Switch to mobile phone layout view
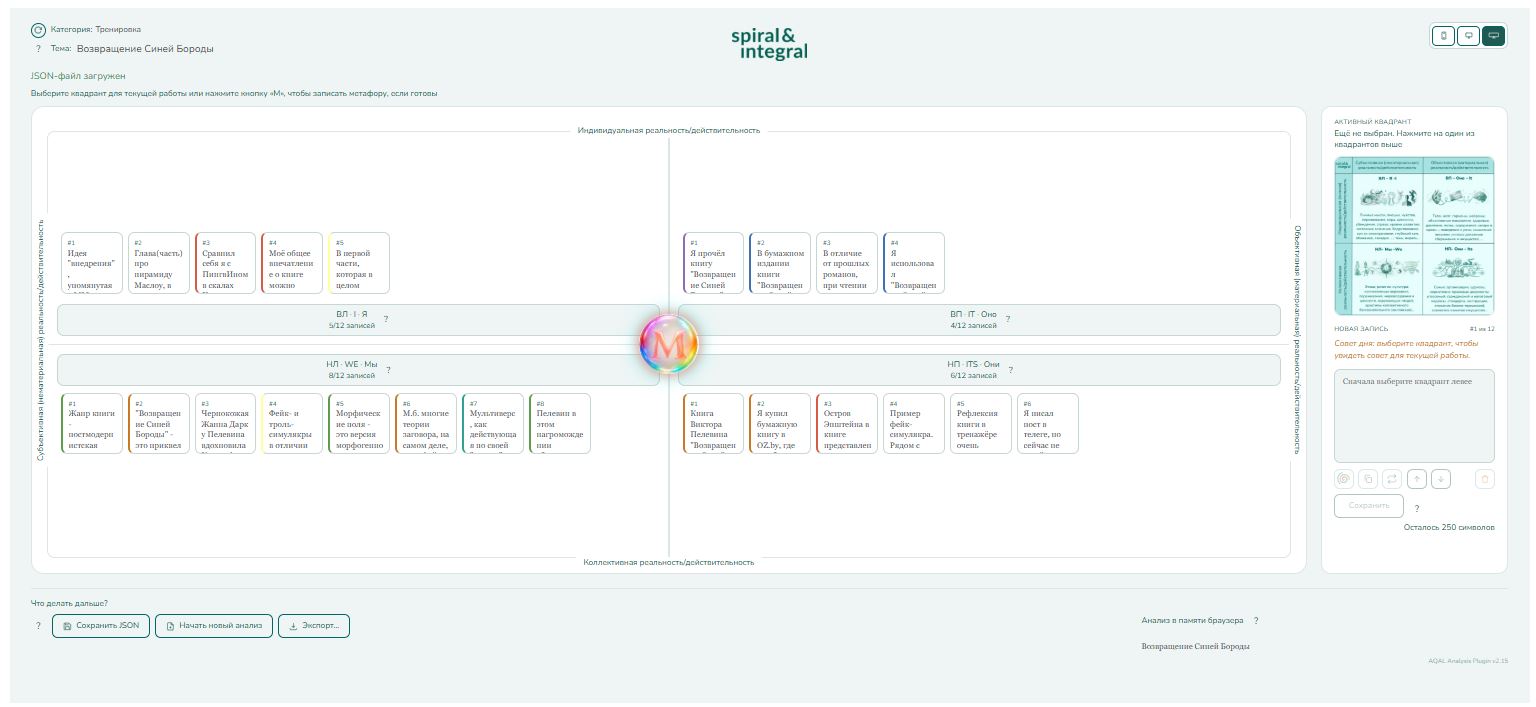Image resolution: width=1536 pixels, height=707 pixels. tap(1443, 36)
